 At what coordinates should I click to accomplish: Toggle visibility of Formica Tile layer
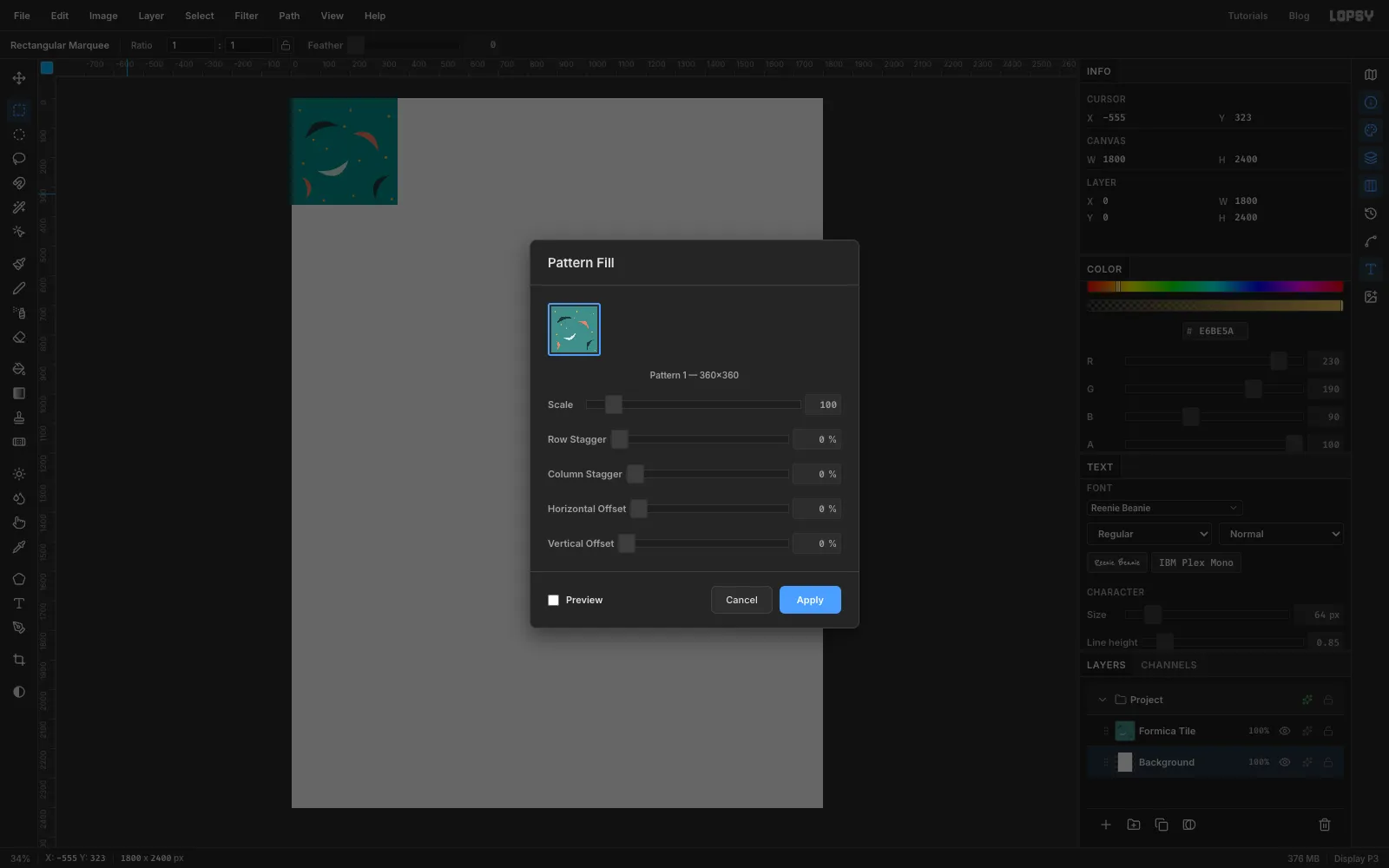pos(1285,731)
